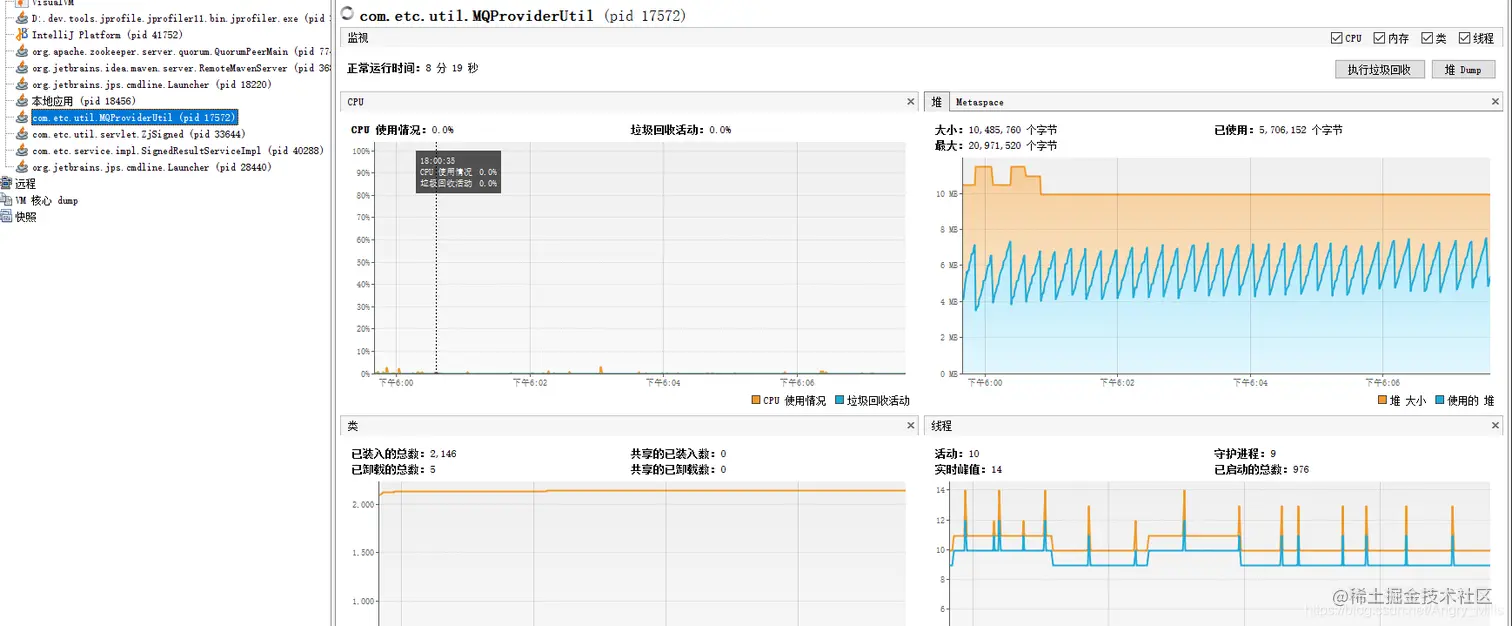Click 执行垃圾回收 perform GC button
Viewport: 1512px width, 626px height.
(x=1379, y=70)
